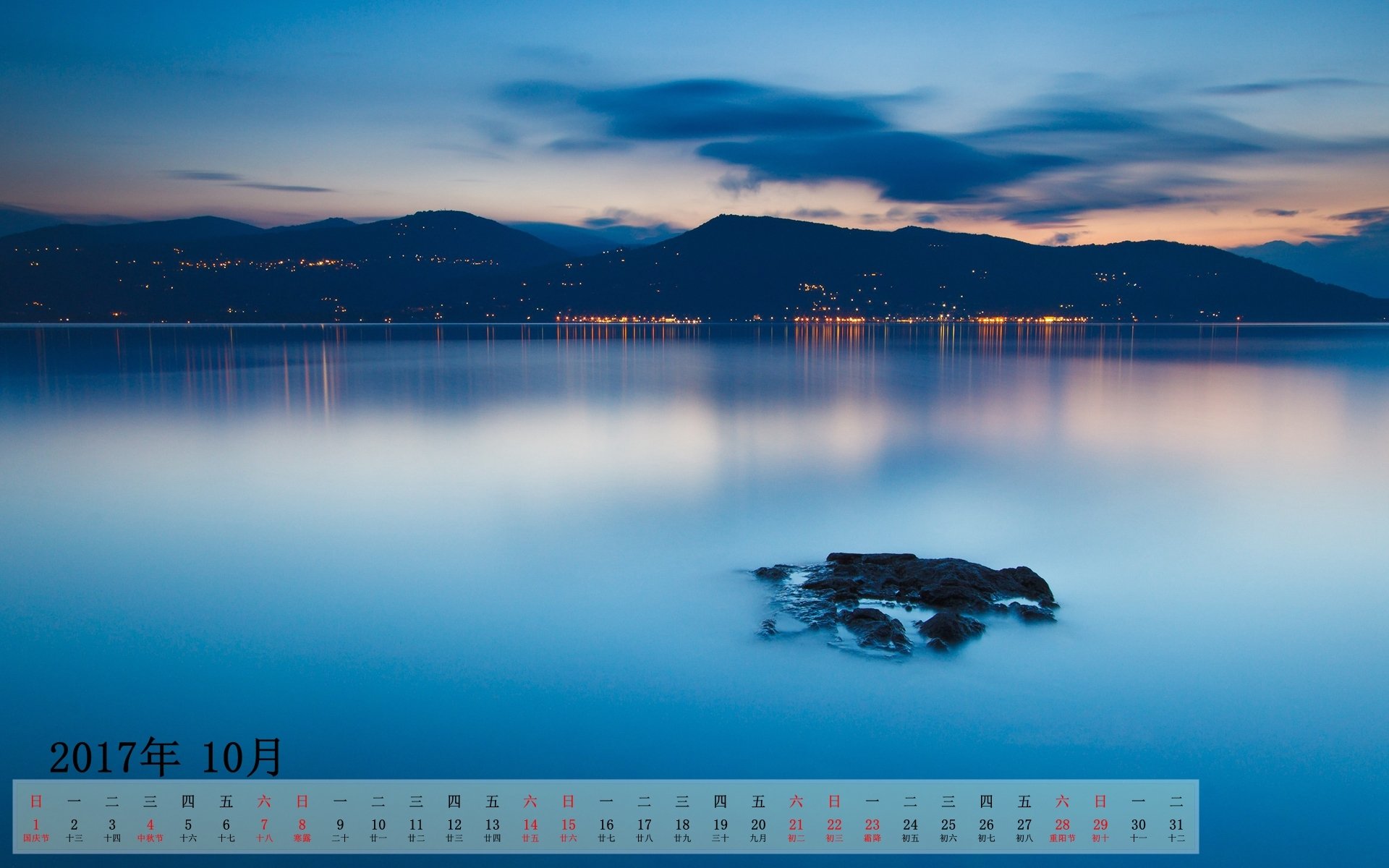Viewport: 1389px width, 868px height.
Task: Select the date 14 in red
Action: coord(530,825)
